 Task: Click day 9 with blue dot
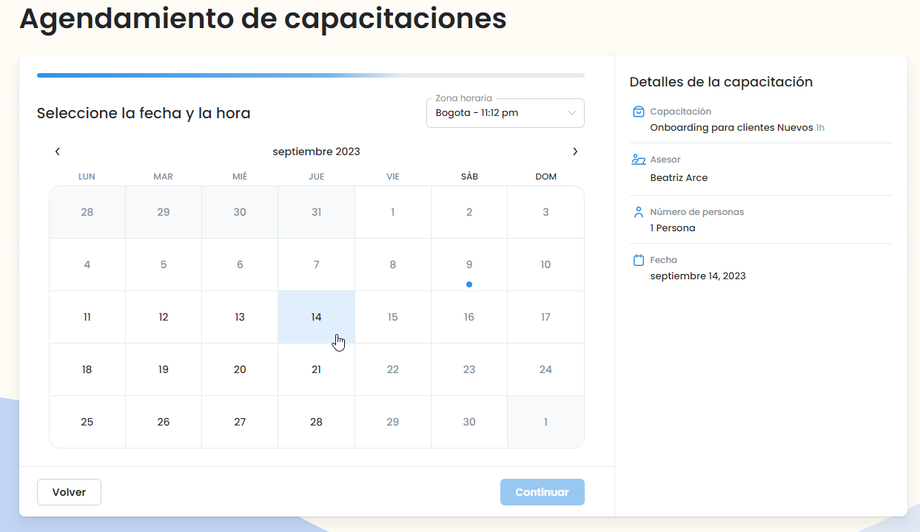(x=469, y=265)
